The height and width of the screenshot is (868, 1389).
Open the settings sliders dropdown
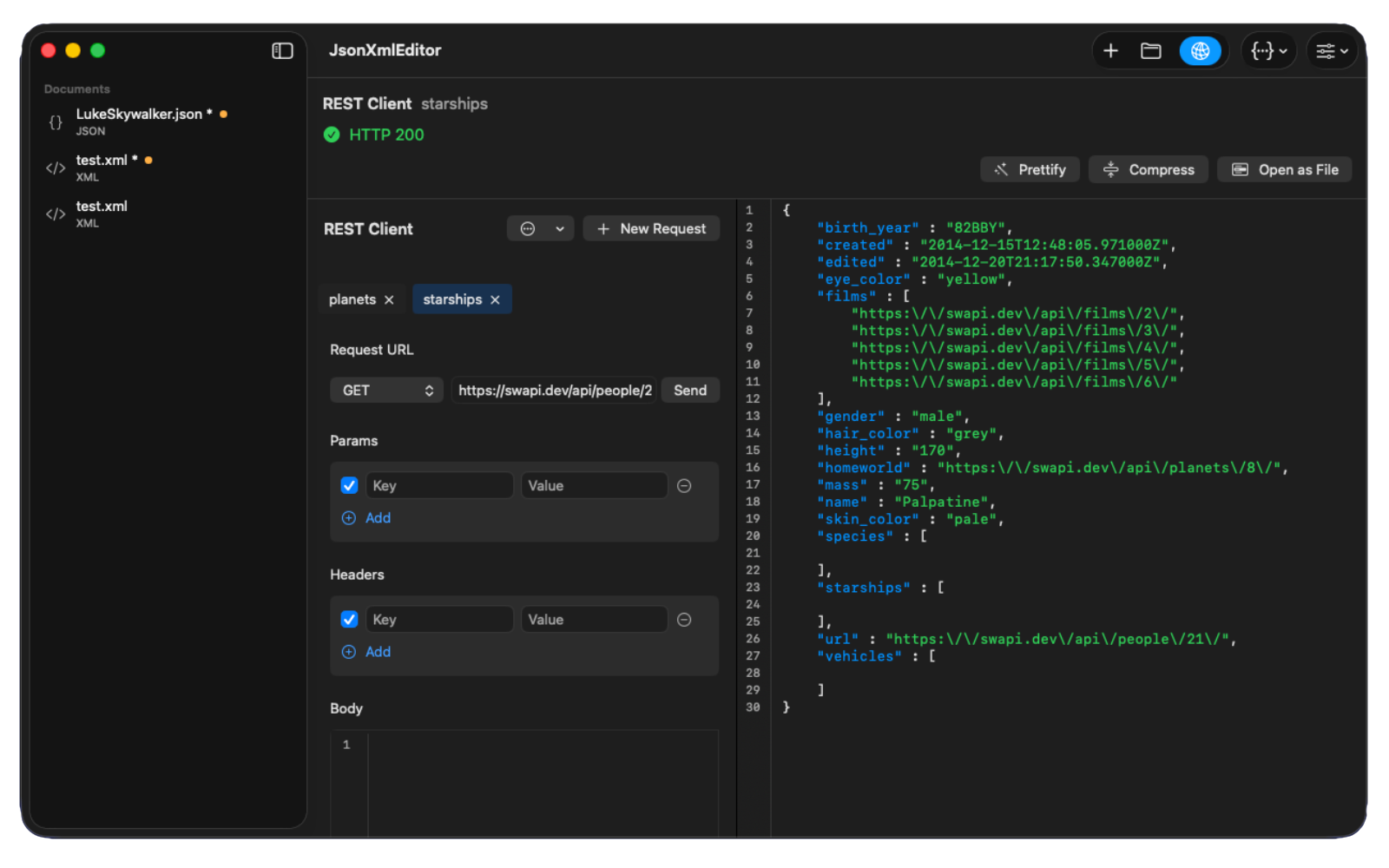1331,50
